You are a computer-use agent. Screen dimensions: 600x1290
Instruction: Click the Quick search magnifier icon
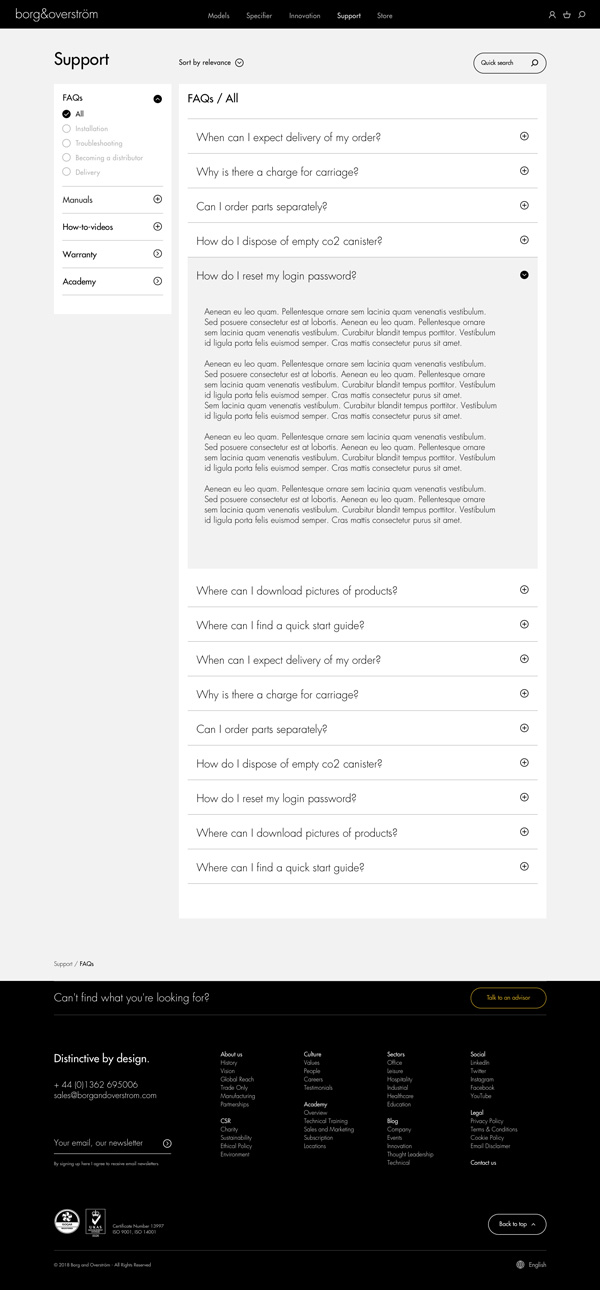(x=534, y=63)
